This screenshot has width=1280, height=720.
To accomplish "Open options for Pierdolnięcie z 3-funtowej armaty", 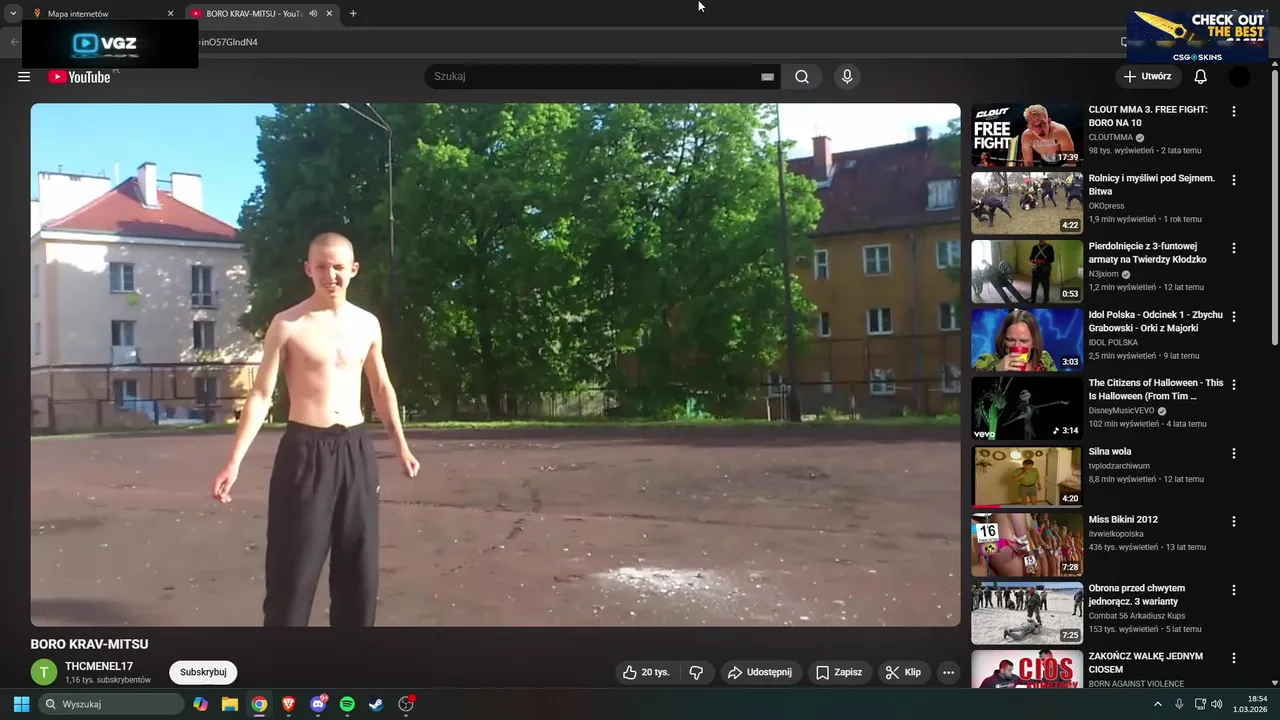I will tap(1234, 248).
